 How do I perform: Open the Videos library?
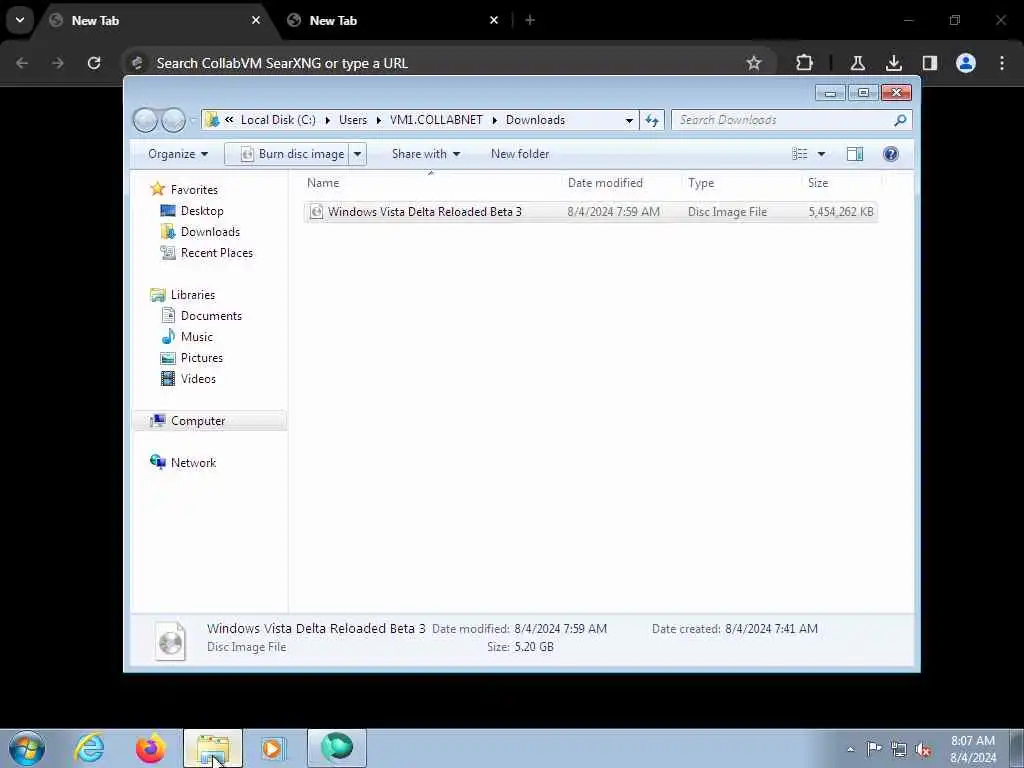[198, 379]
